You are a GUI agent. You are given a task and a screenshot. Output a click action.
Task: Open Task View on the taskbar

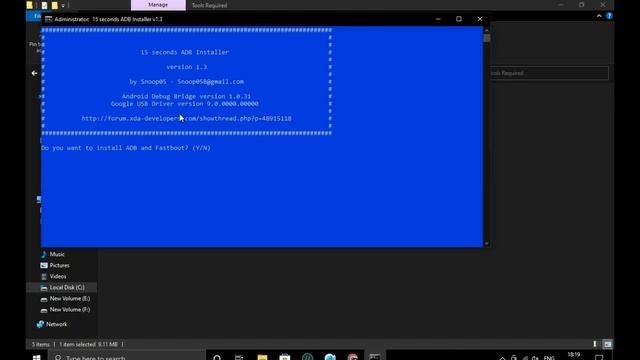pos(239,357)
